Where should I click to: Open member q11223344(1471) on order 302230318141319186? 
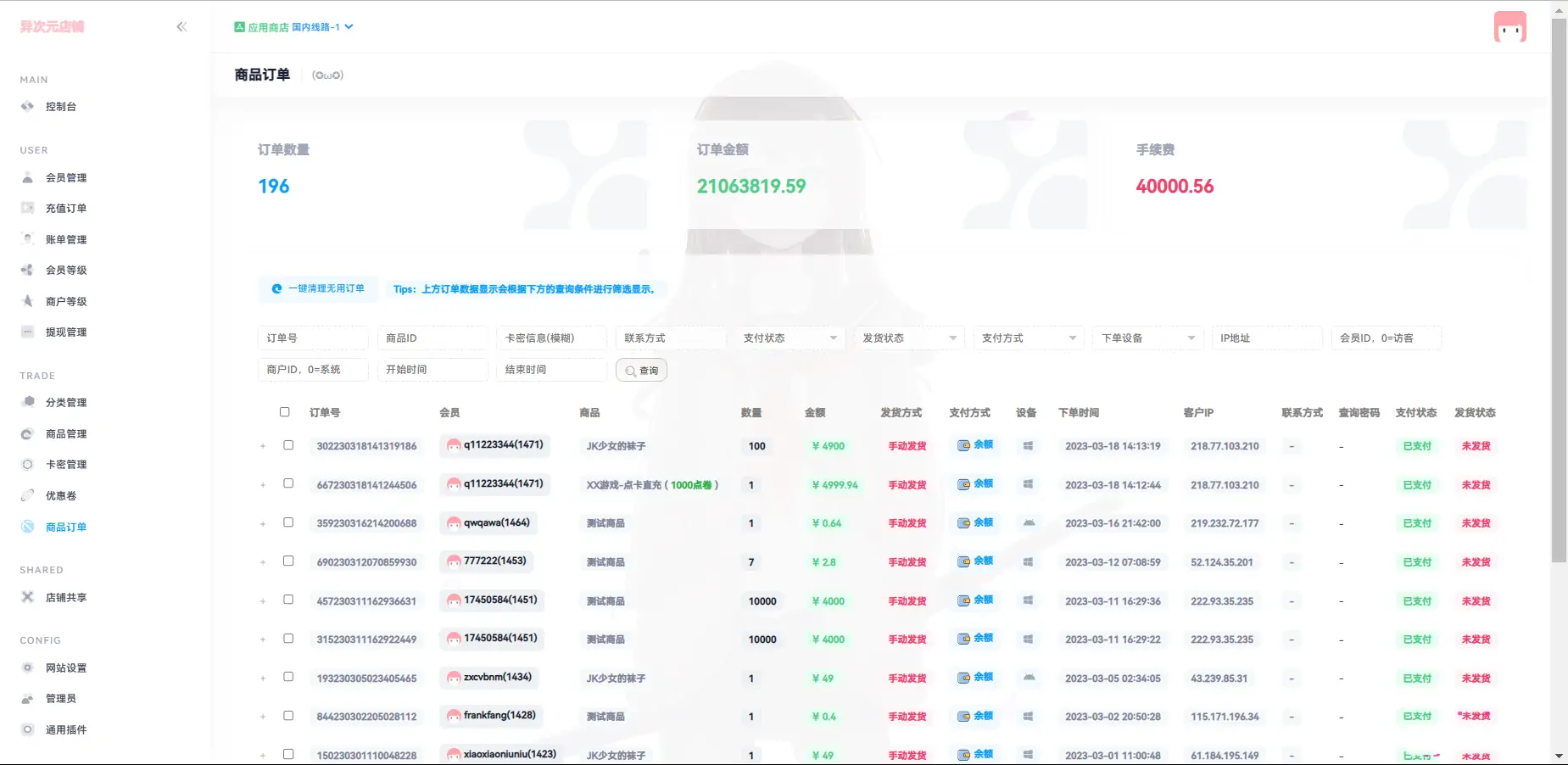495,445
